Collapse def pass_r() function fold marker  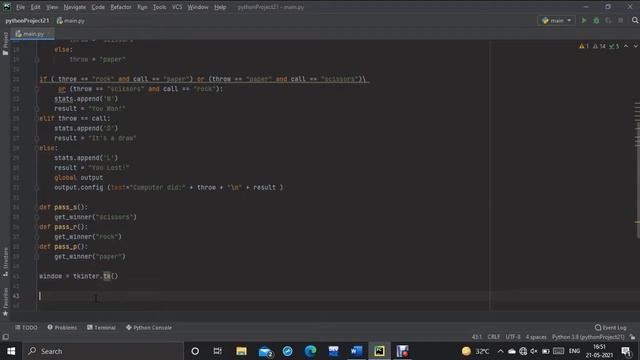[37, 227]
